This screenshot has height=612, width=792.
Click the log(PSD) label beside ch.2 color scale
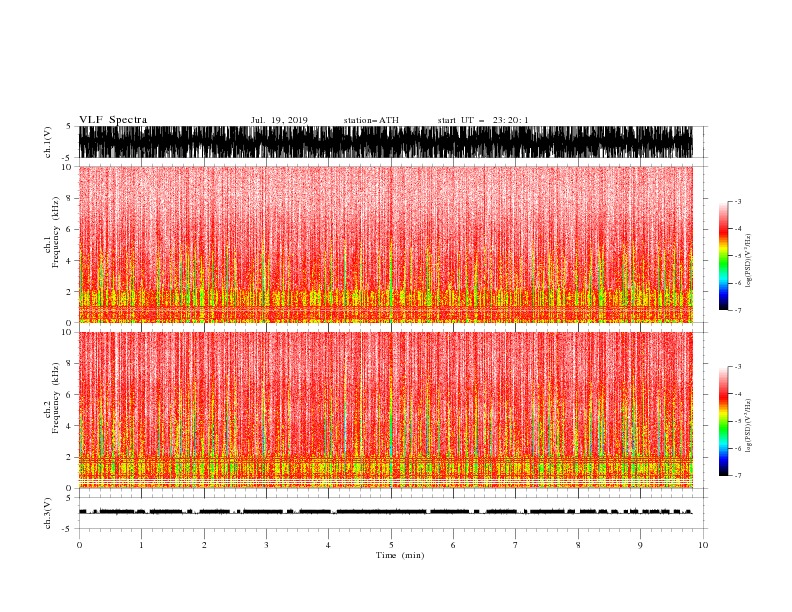(x=749, y=425)
